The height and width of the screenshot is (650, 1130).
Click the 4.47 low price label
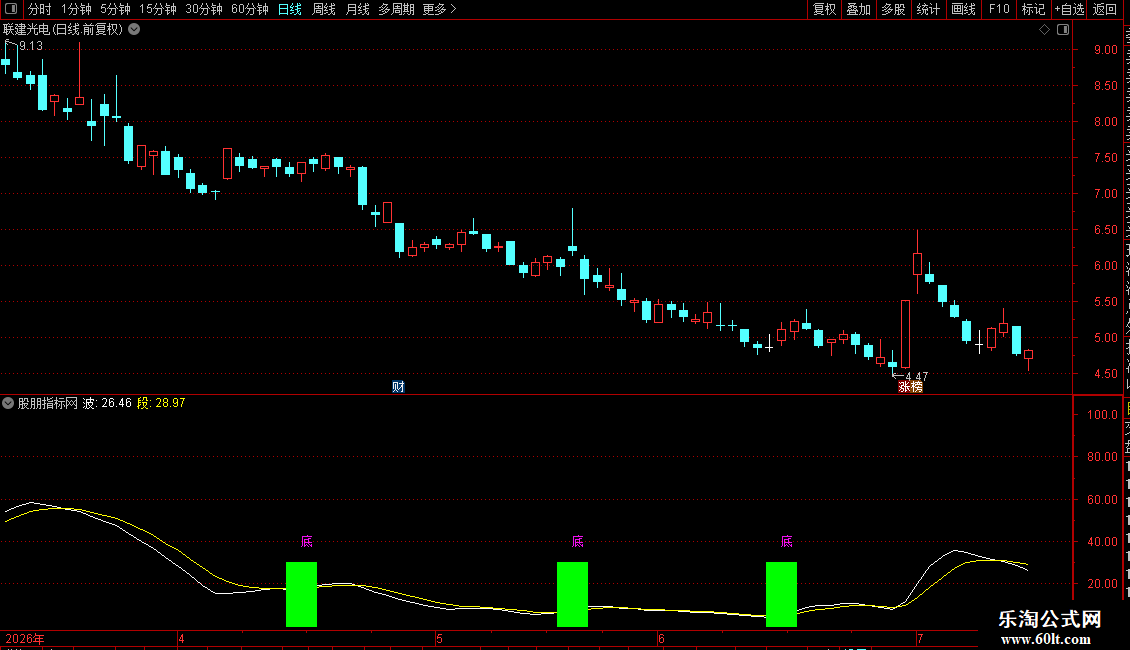point(917,376)
